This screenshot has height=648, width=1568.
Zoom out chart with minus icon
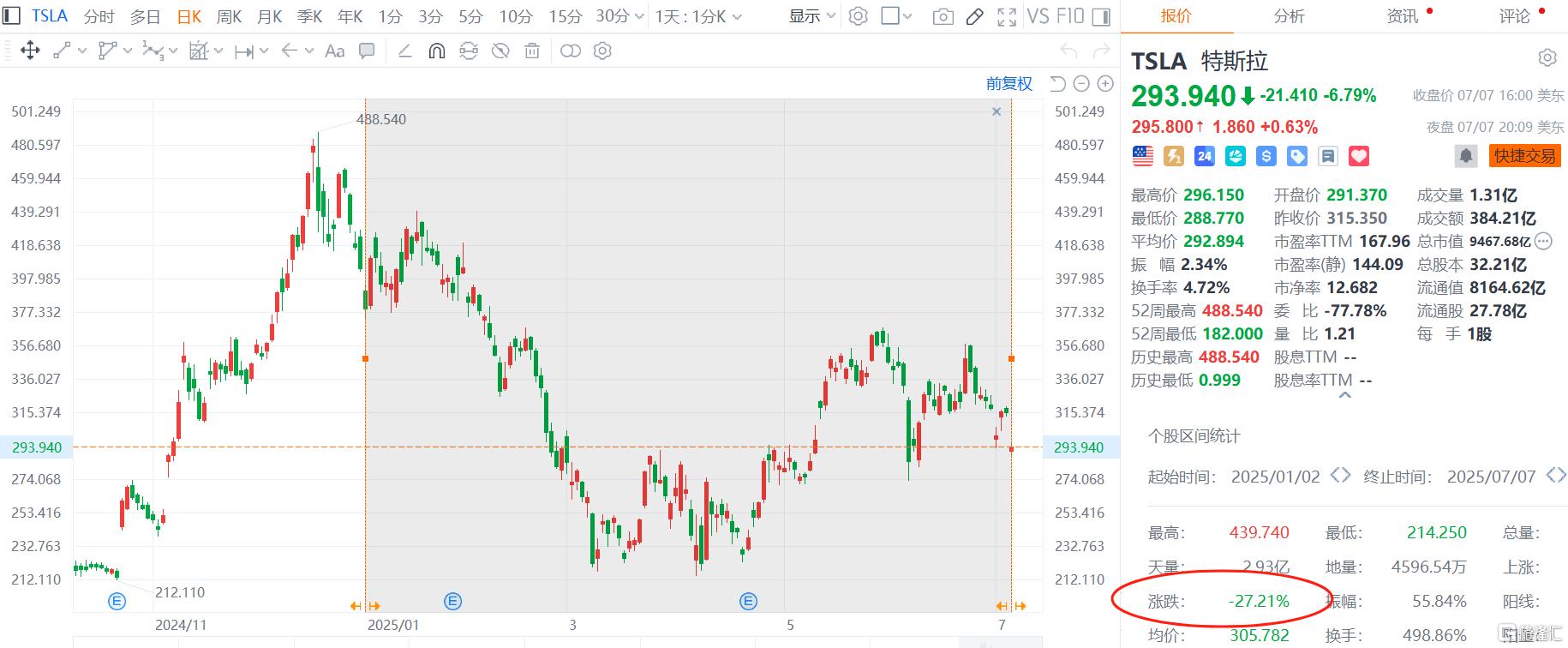click(1081, 83)
